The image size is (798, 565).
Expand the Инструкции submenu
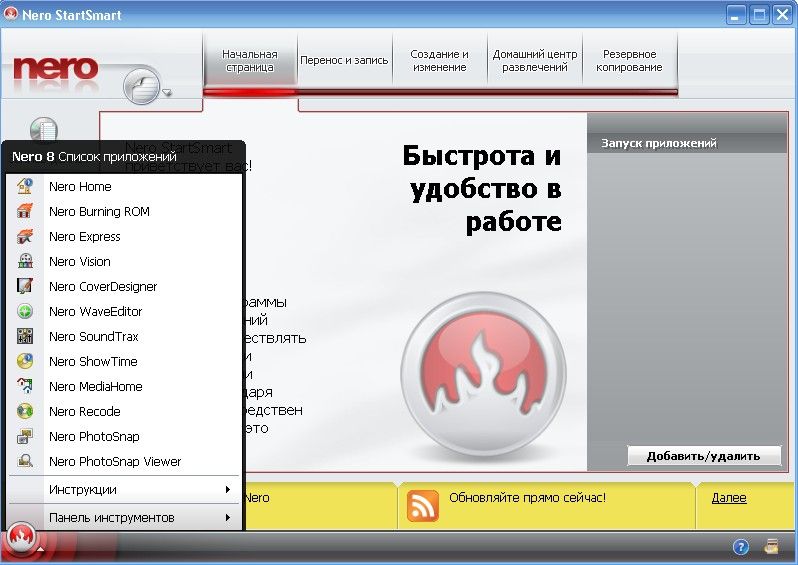[x=125, y=489]
